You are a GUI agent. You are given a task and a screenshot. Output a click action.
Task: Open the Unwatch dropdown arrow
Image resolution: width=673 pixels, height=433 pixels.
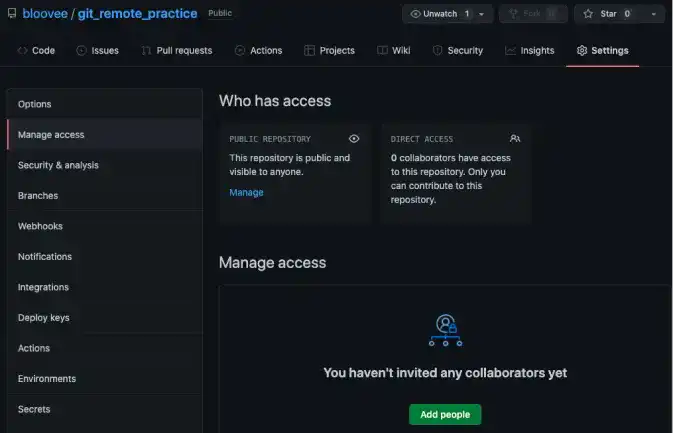[482, 14]
